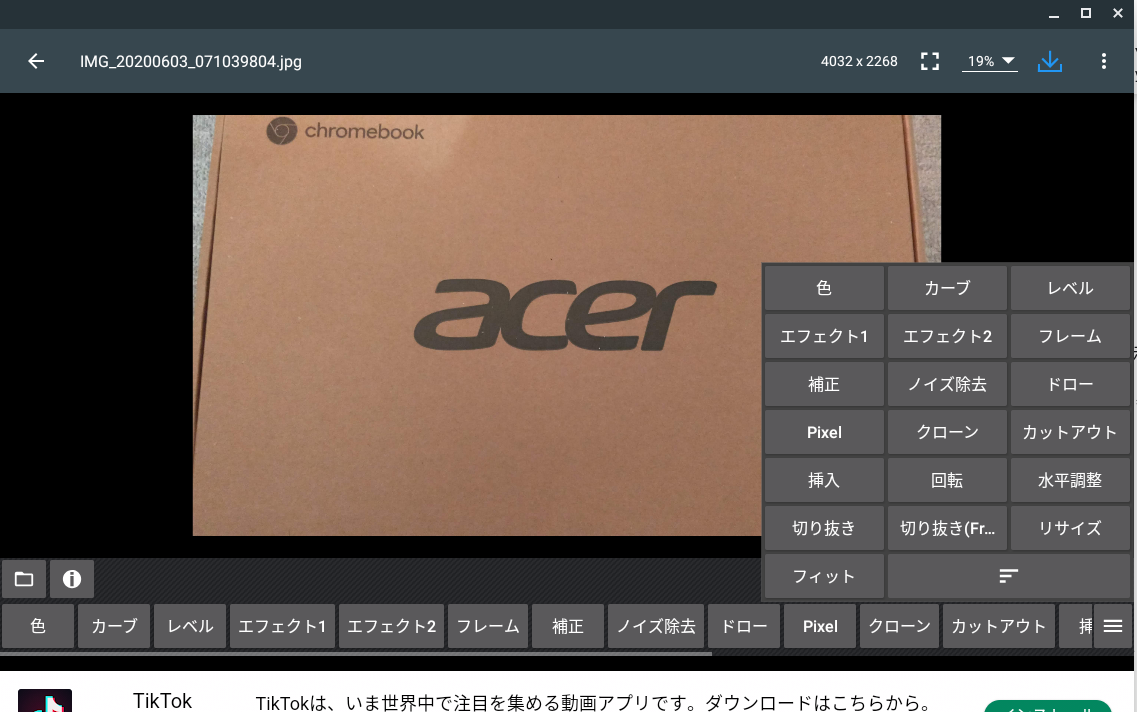Open ドロー in the popup panel

(x=1070, y=384)
